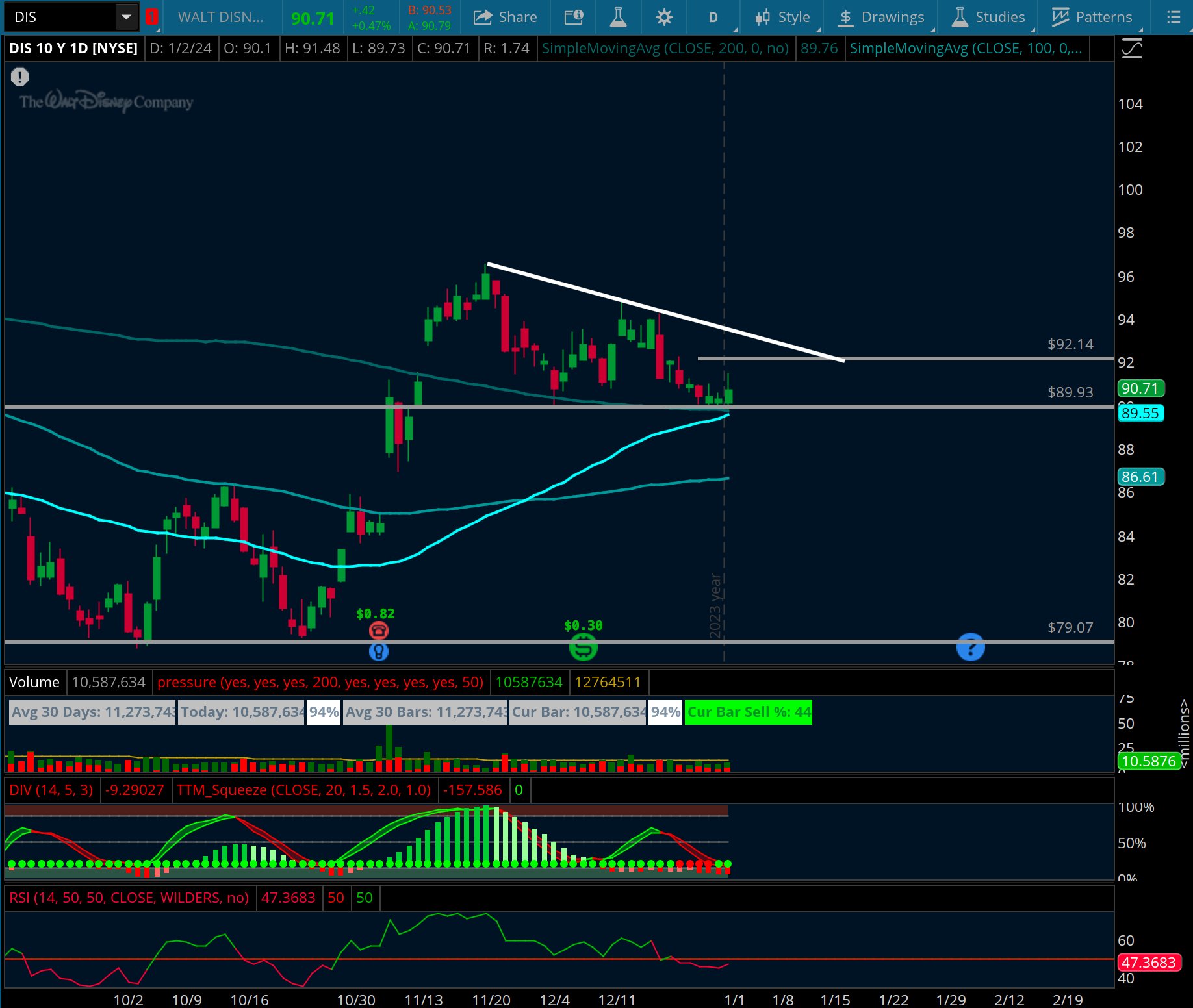Open the Share menu
This screenshot has width=1193, height=1008.
(505, 17)
